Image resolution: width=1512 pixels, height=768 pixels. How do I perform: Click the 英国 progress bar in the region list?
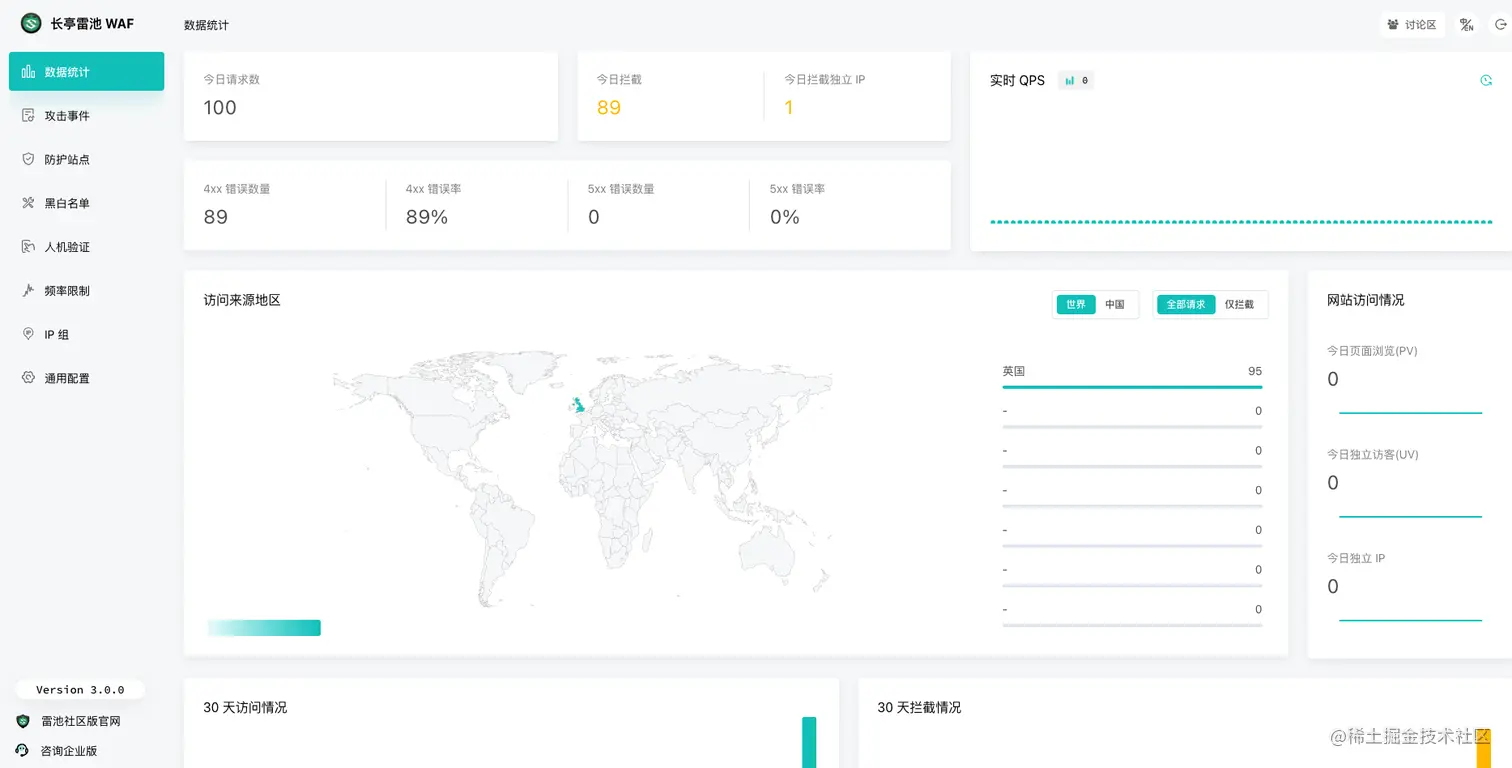pos(1132,387)
